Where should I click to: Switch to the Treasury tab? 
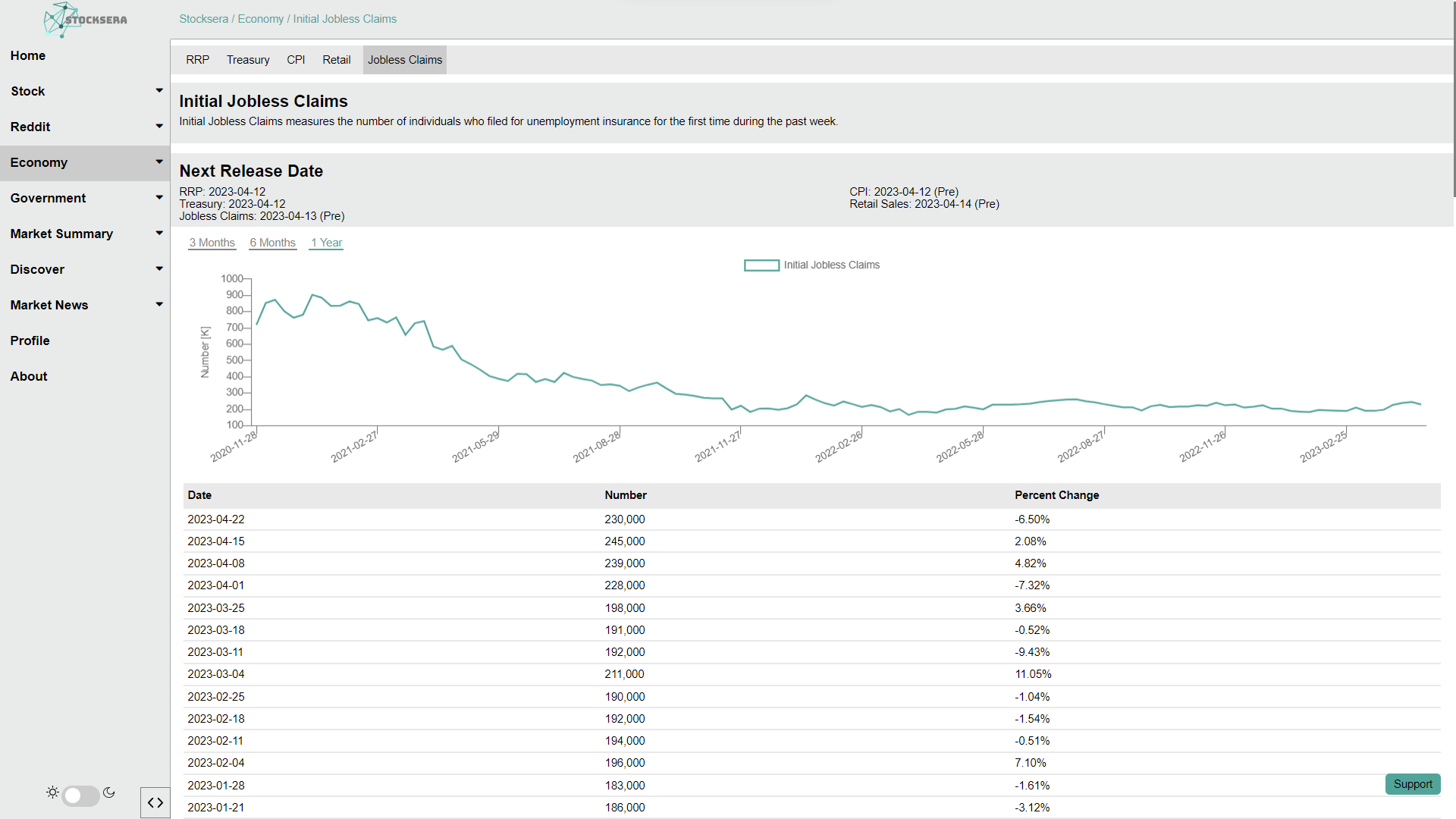248,60
